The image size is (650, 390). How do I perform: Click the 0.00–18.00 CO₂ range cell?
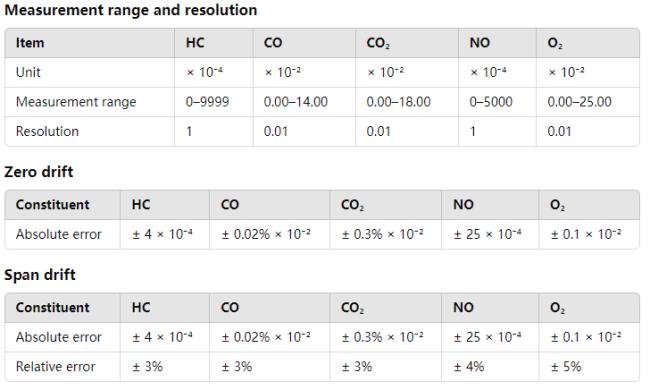click(x=398, y=102)
